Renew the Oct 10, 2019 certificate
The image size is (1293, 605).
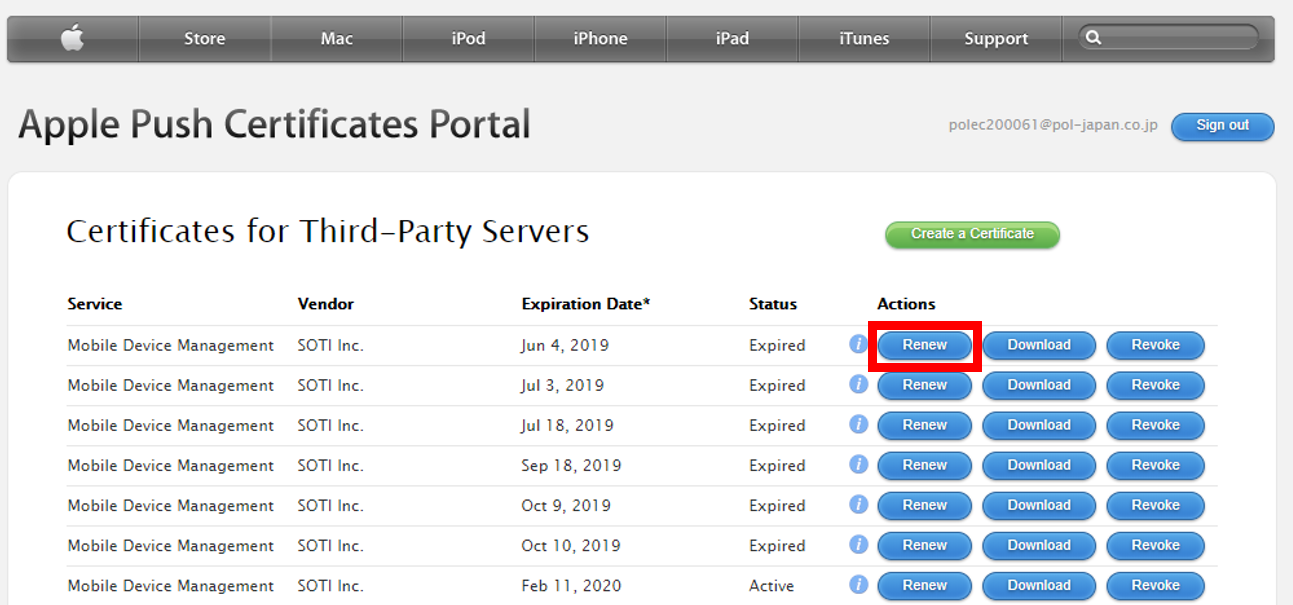click(925, 545)
